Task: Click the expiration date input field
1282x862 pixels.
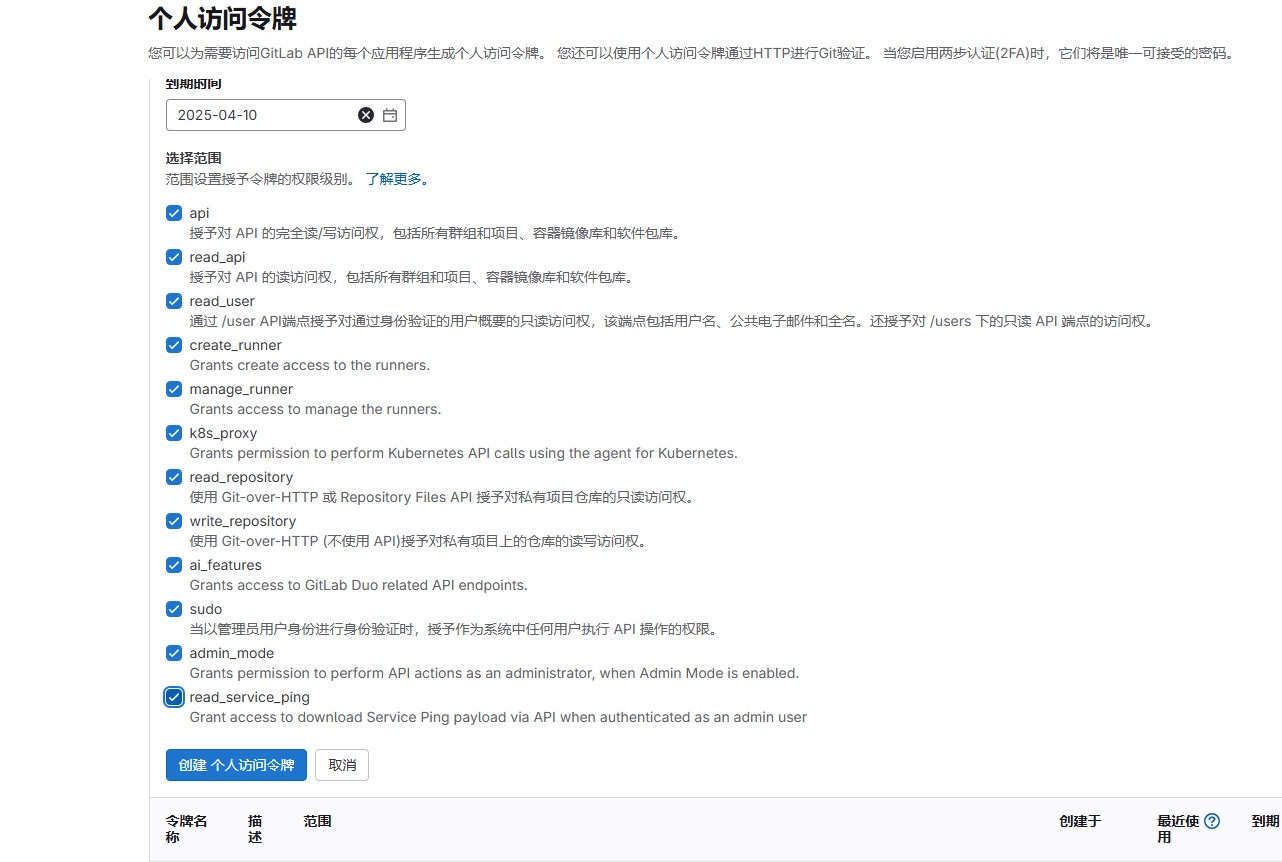Action: click(x=260, y=115)
